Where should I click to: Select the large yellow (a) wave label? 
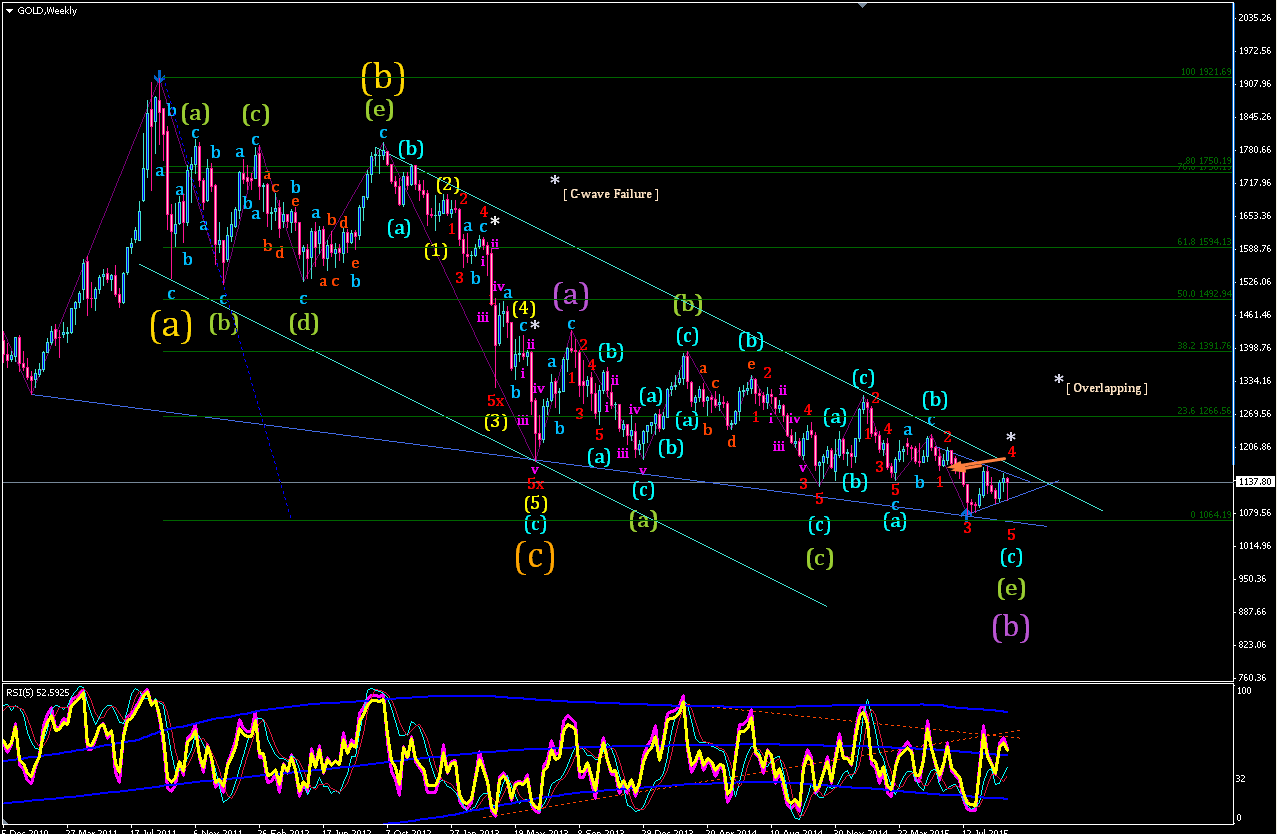coord(171,326)
